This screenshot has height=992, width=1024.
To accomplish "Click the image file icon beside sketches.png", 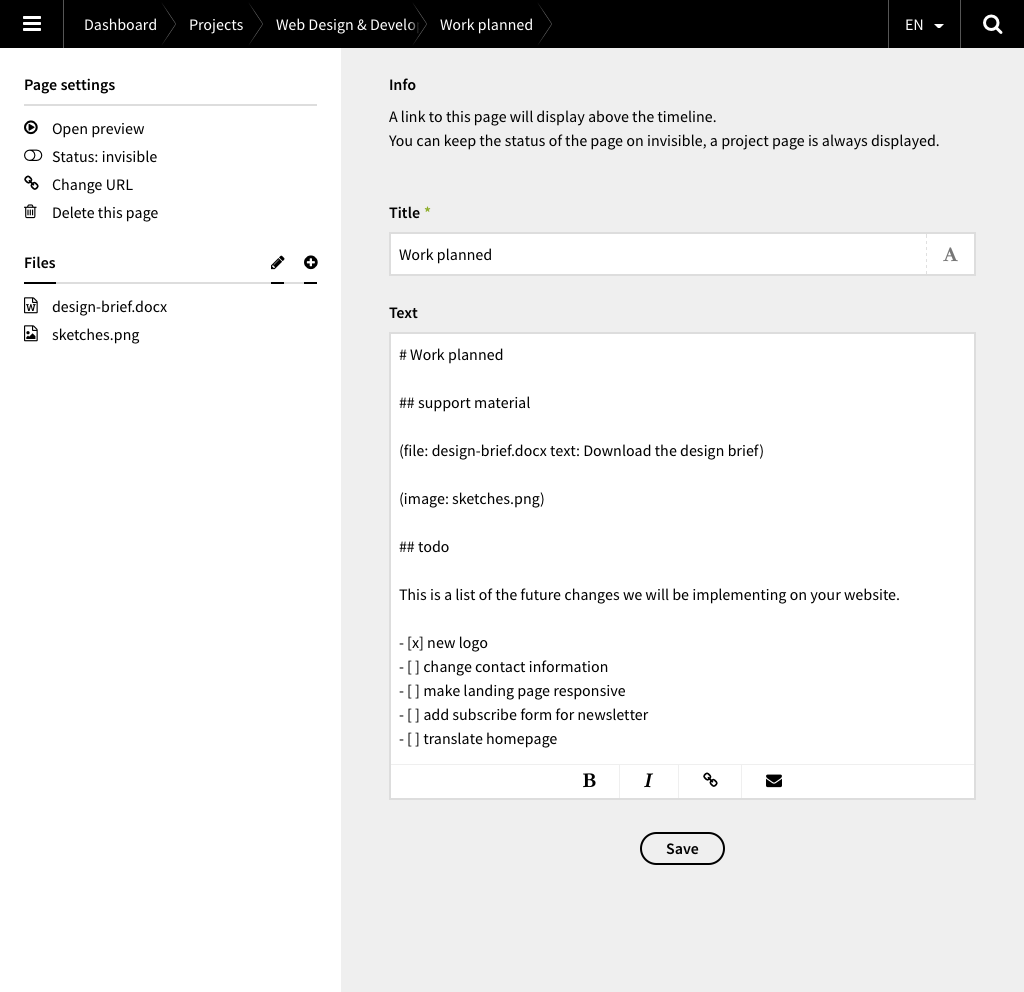I will tap(31, 334).
